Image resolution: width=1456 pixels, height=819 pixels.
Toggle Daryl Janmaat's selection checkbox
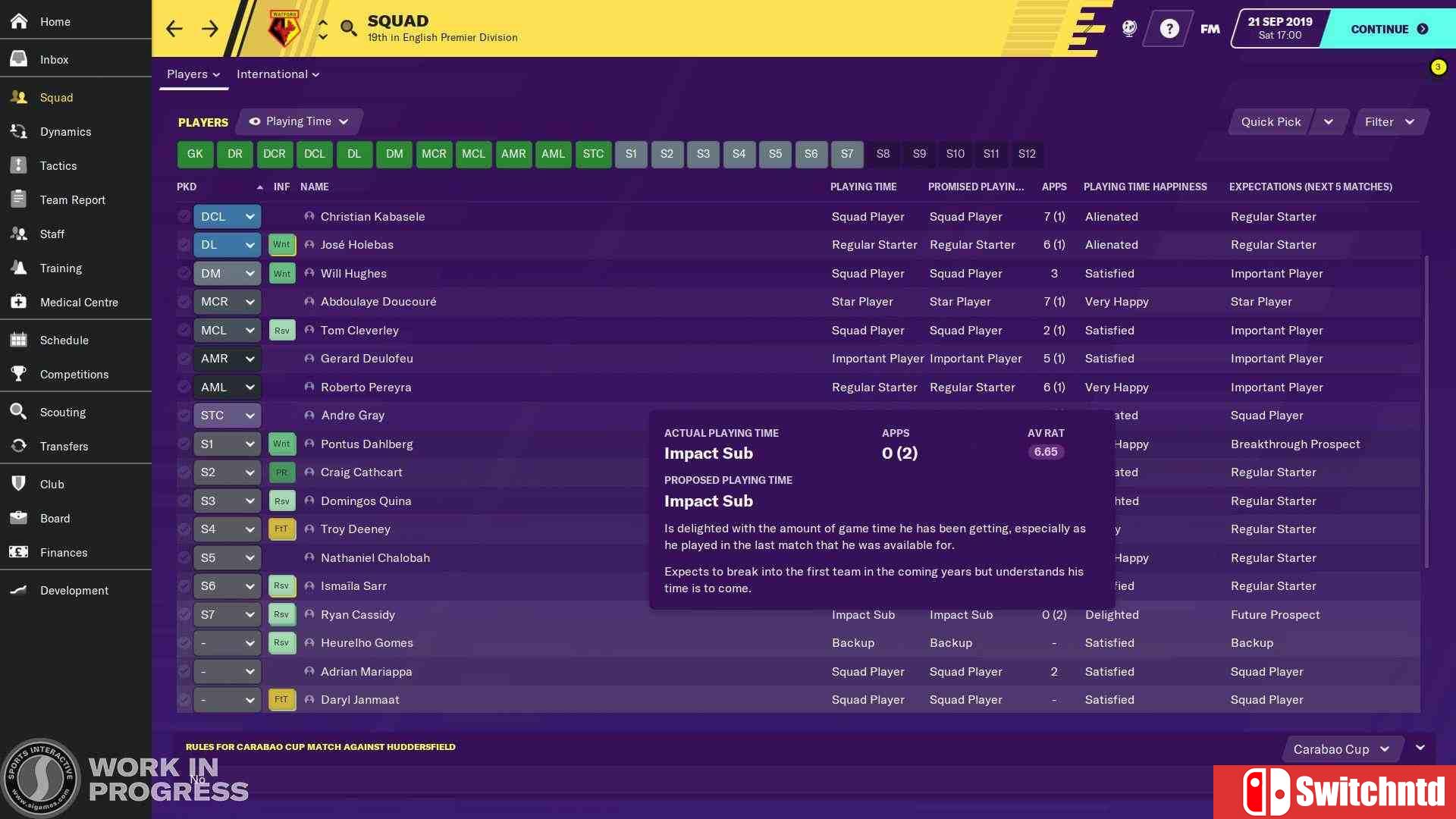pyautogui.click(x=184, y=699)
